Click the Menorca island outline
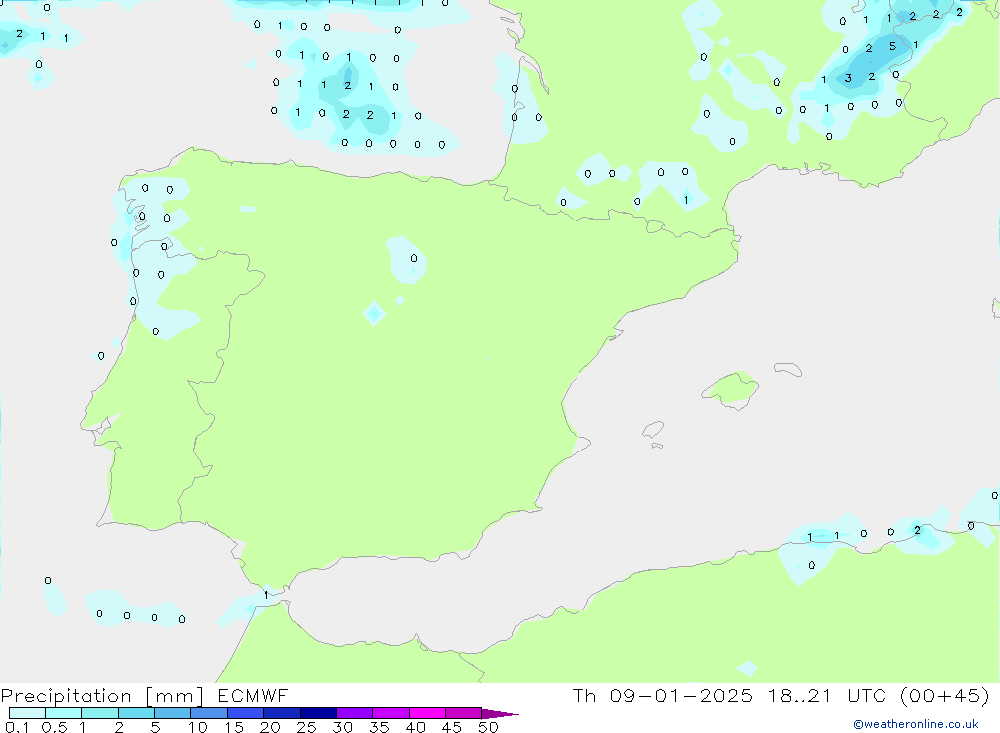Image resolution: width=1000 pixels, height=733 pixels. tap(787, 370)
